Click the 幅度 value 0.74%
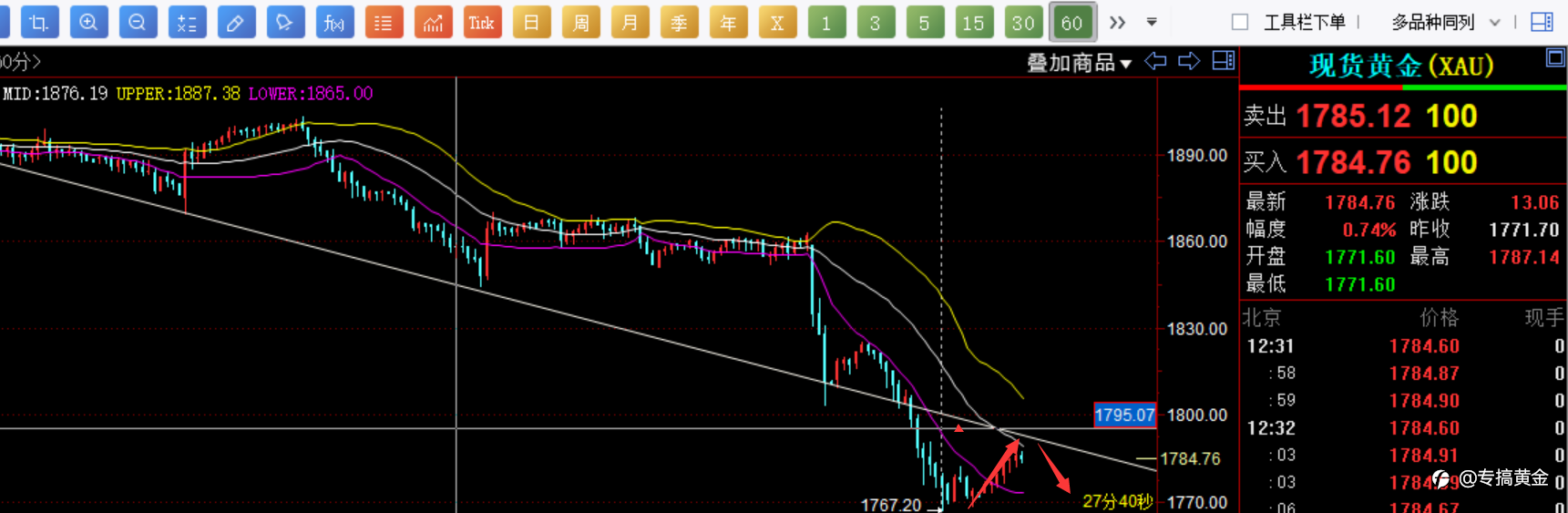This screenshot has height=513, width=1568. [1368, 230]
